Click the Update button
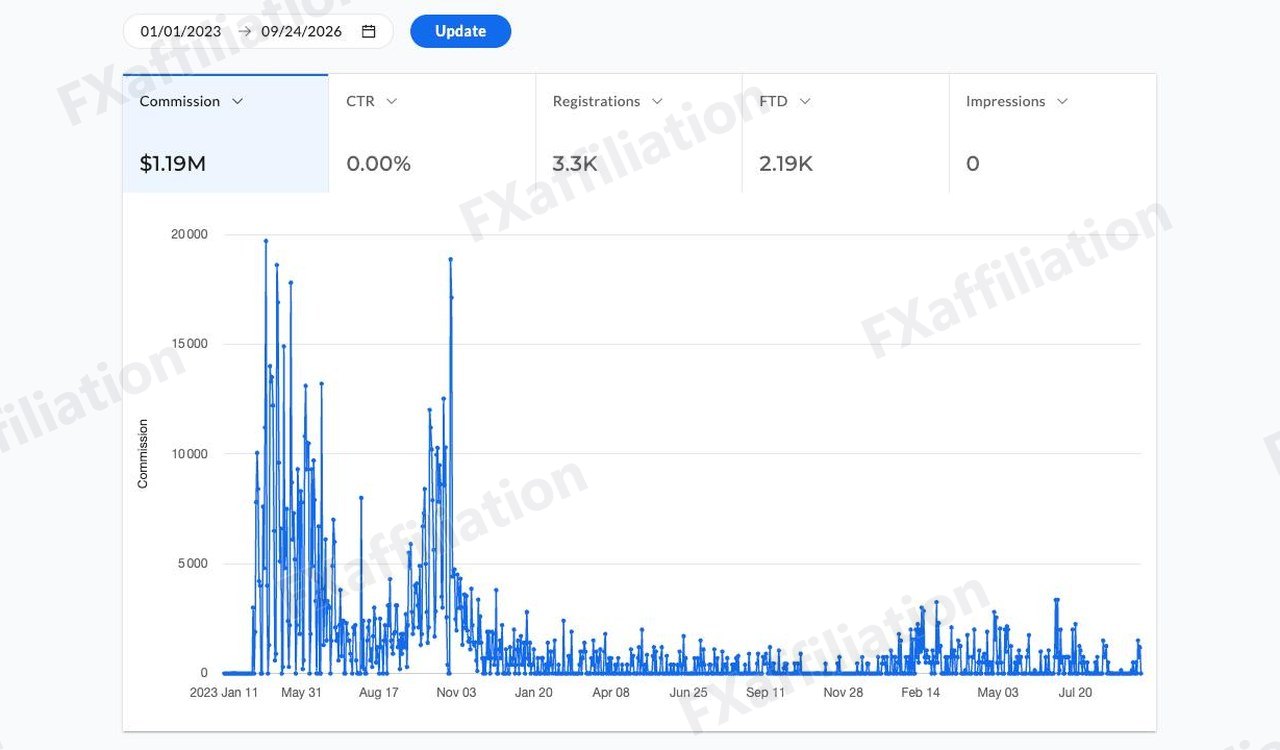 click(460, 31)
